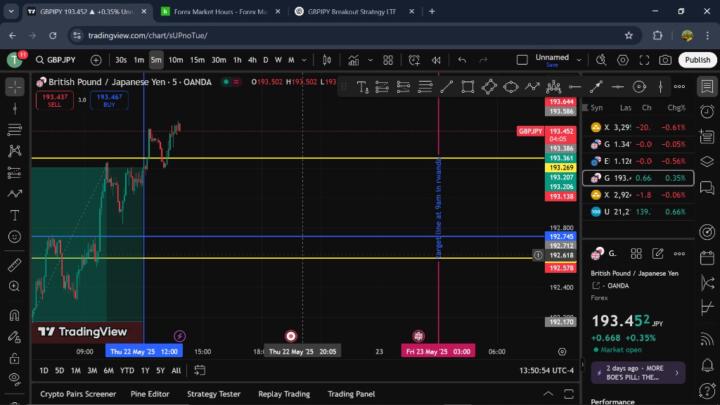Click the Publish button
This screenshot has width=720, height=405.
697,60
